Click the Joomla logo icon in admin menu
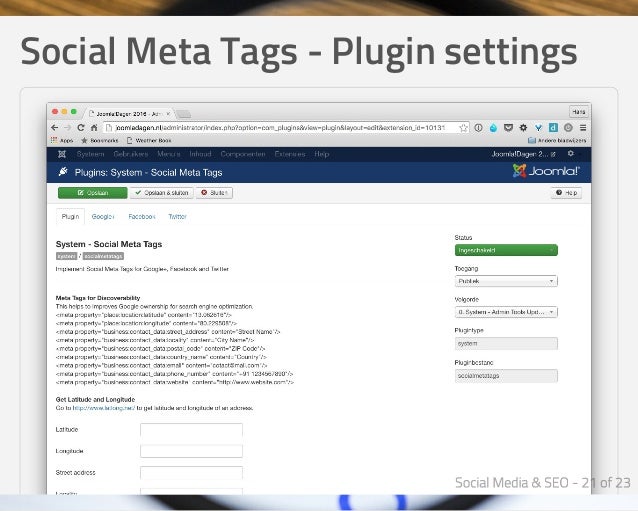 [x=62, y=154]
